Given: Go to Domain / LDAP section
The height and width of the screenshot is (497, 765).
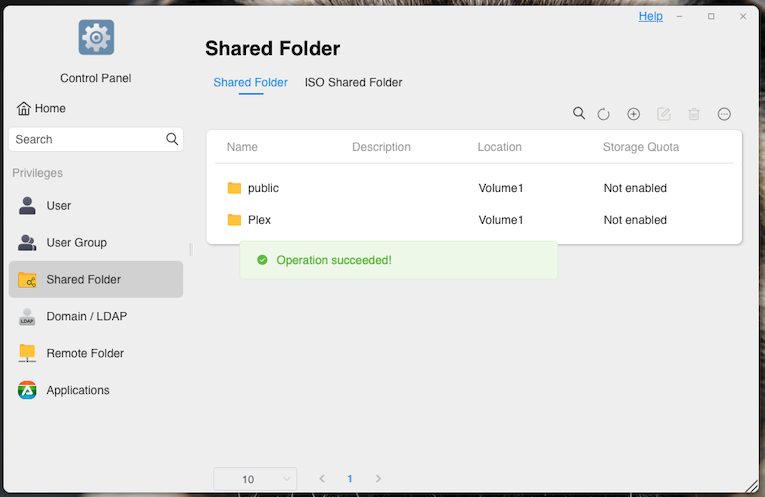Looking at the screenshot, I should coord(96,317).
